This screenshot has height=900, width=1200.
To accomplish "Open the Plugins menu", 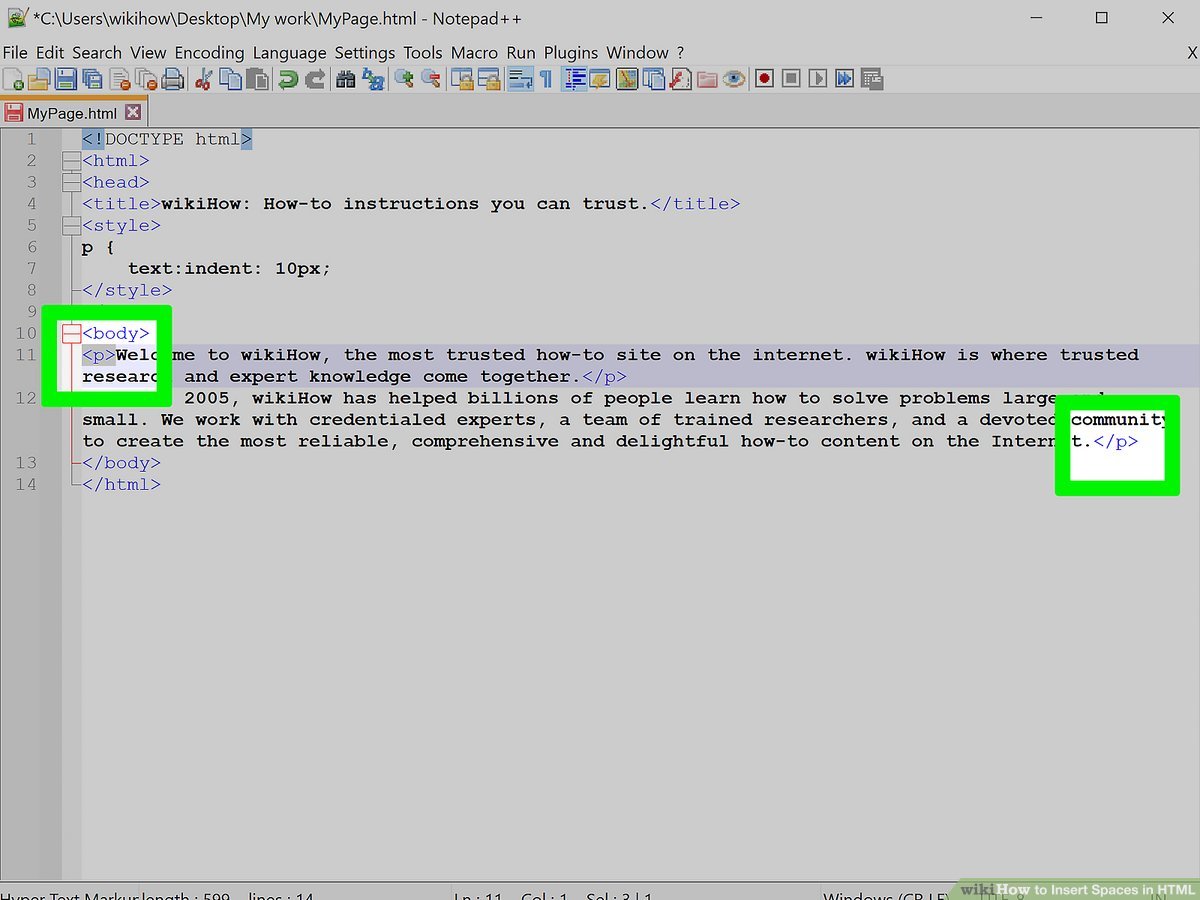I will (x=571, y=53).
